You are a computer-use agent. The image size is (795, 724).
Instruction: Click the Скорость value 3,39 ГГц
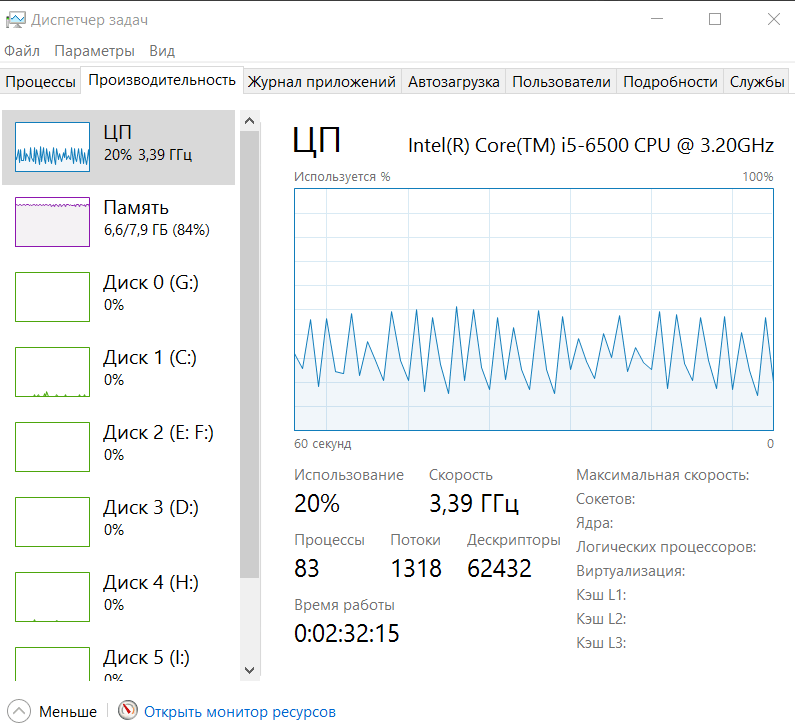(474, 503)
